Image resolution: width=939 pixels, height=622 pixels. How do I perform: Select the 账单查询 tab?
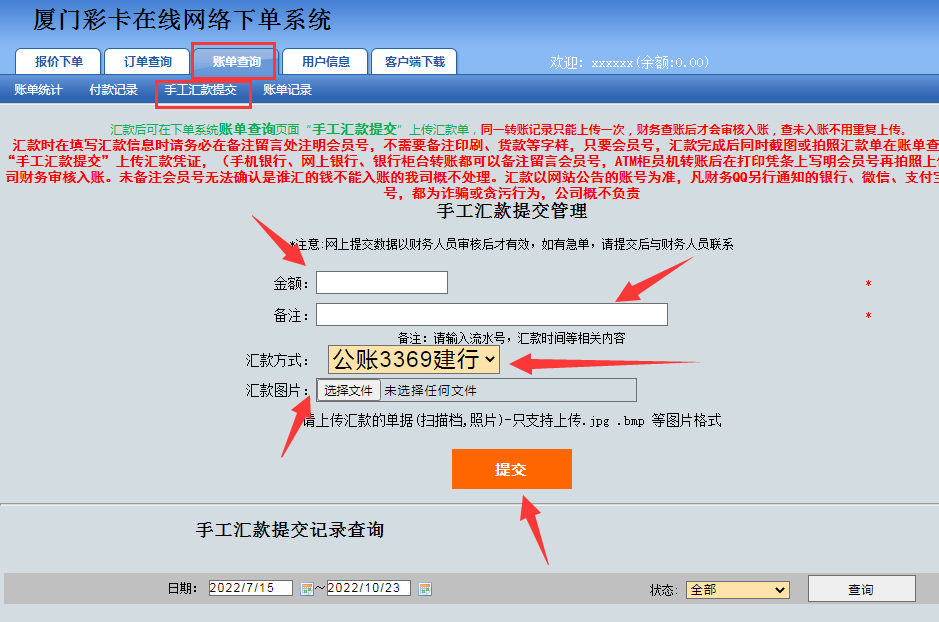236,61
